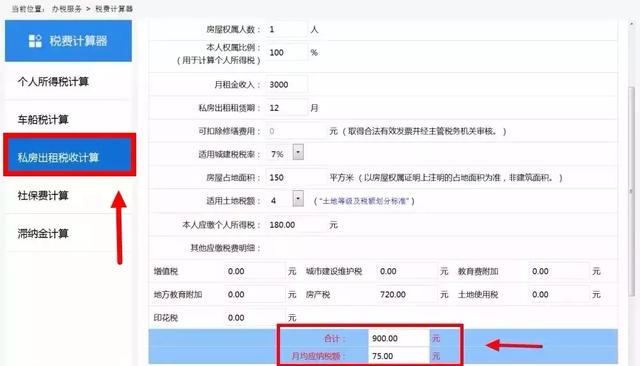Click the 月租金收入 input field
This screenshot has height=366, width=640.
coord(287,84)
